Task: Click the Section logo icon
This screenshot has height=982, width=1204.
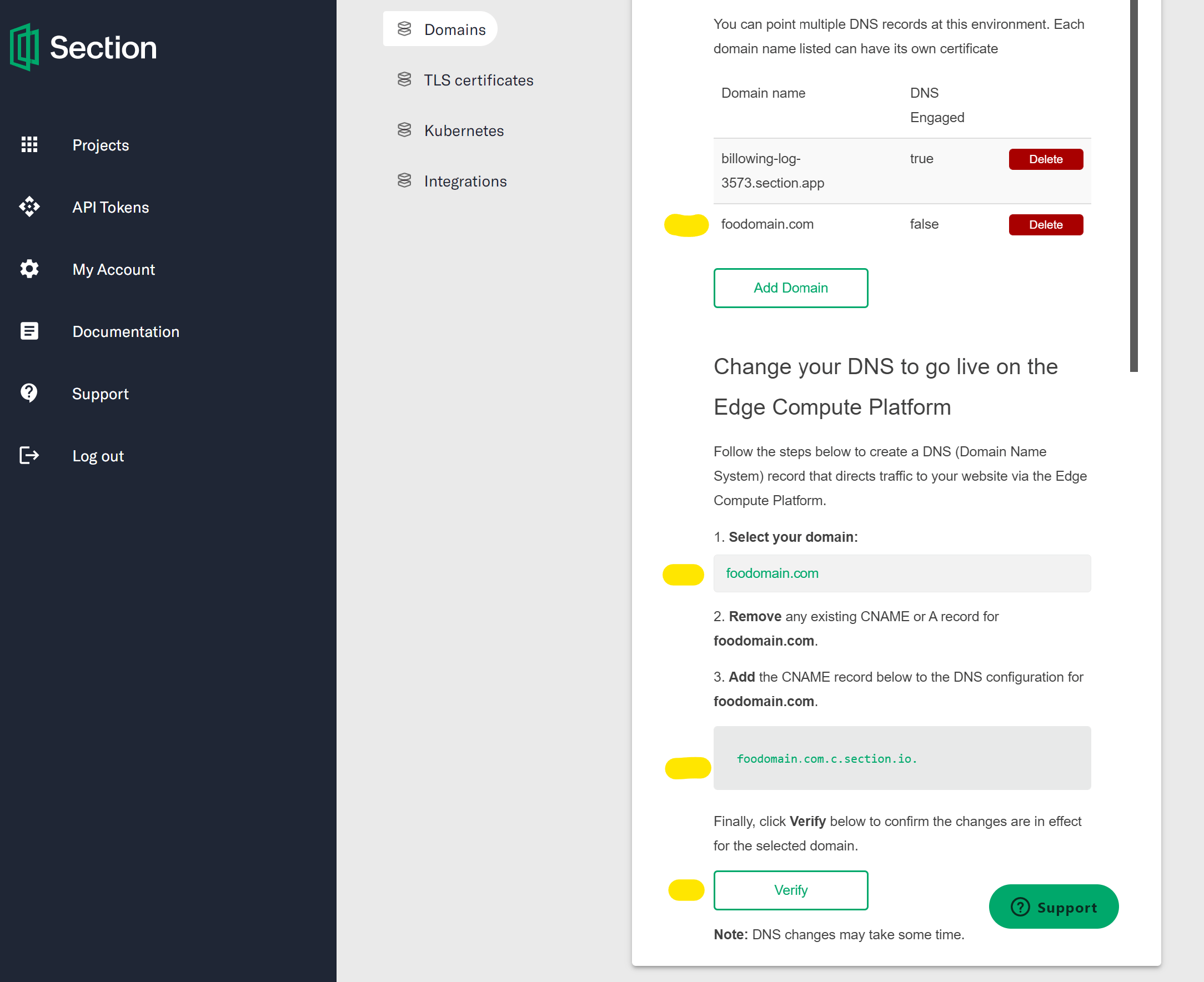Action: (x=24, y=47)
